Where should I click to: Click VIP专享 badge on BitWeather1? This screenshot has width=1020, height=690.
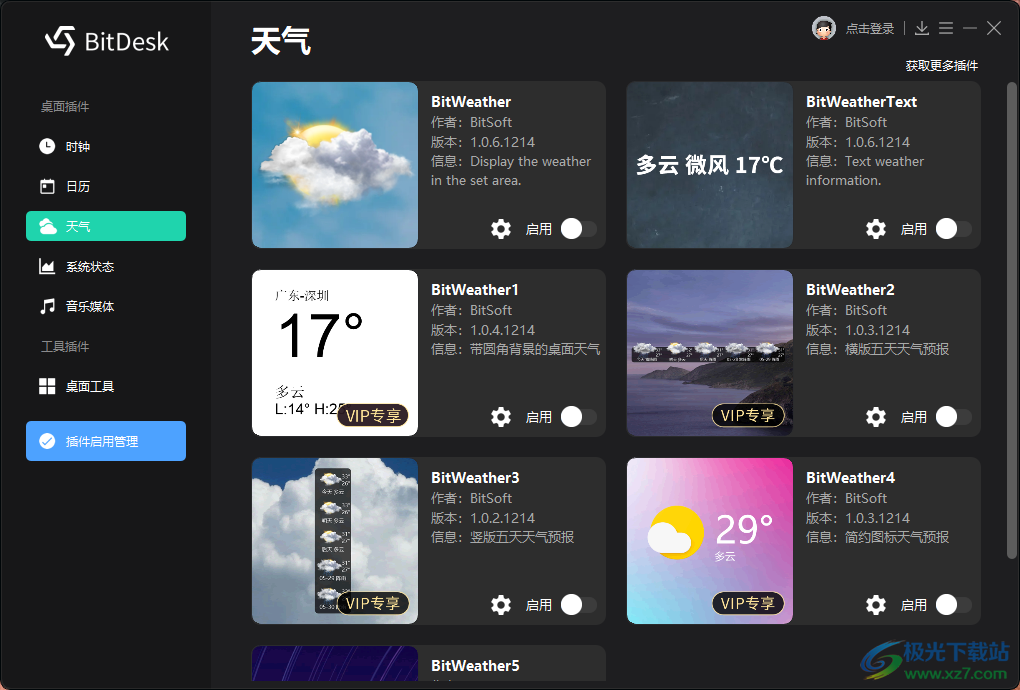pyautogui.click(x=373, y=416)
